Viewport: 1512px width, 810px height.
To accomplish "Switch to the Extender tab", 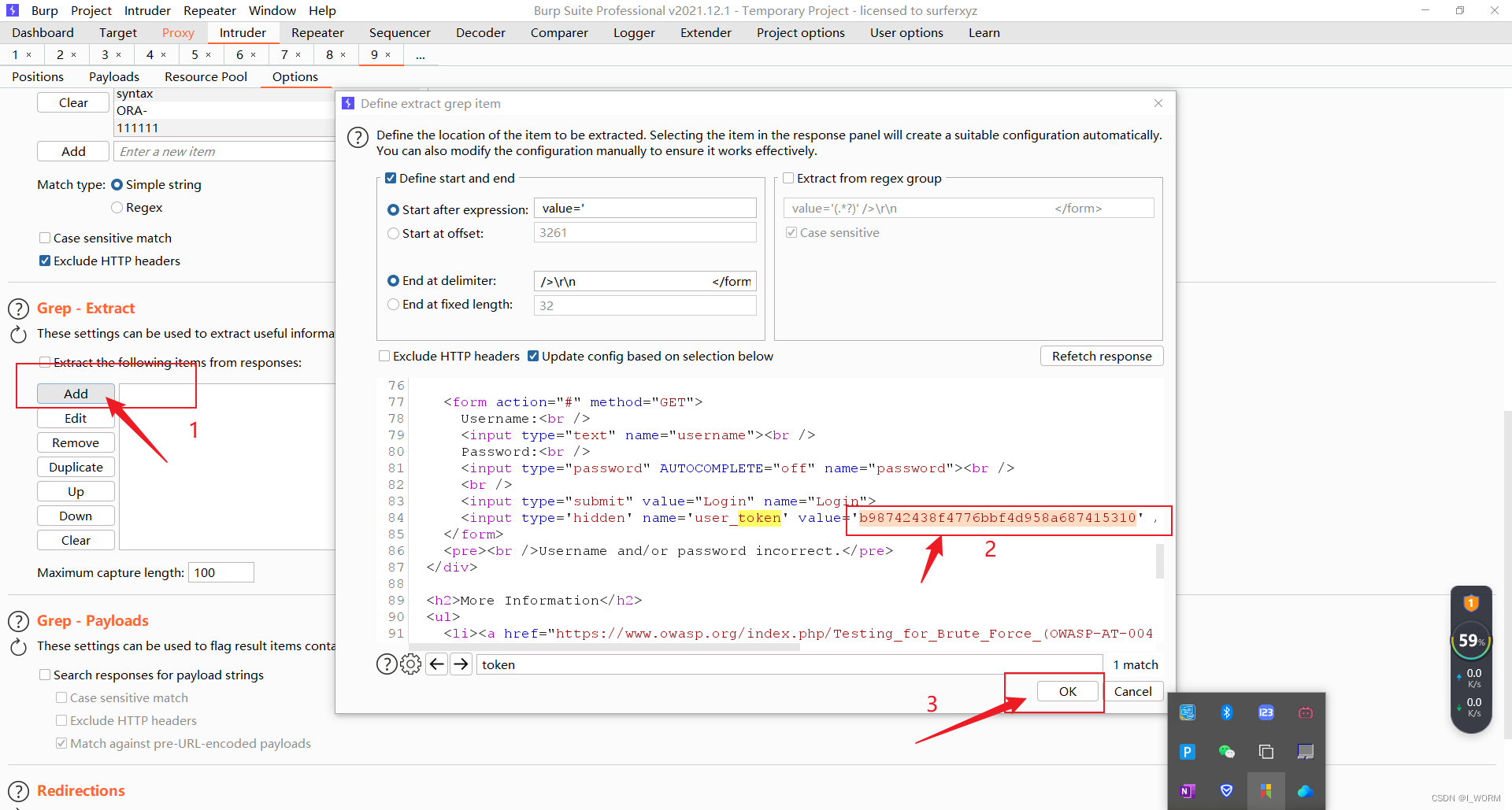I will coord(706,32).
